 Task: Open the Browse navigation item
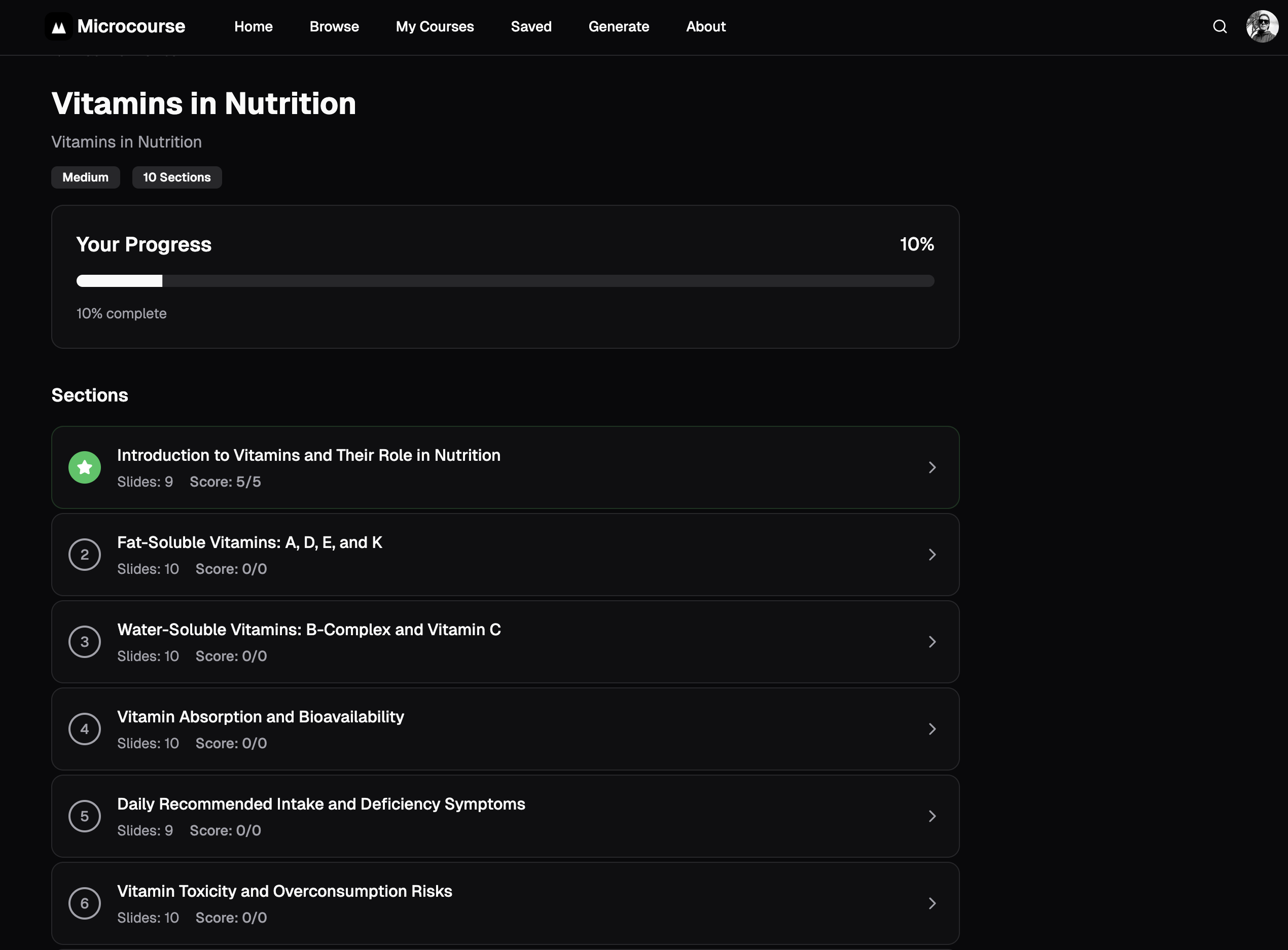pos(334,26)
